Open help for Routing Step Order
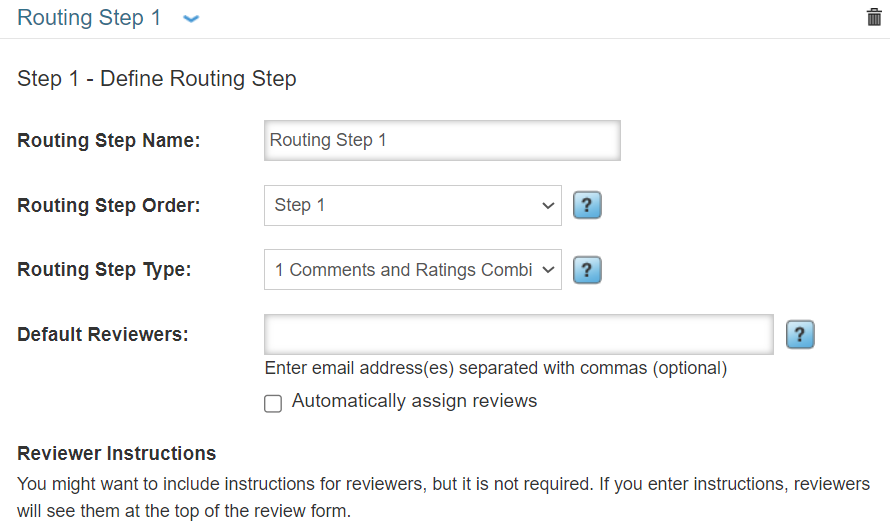Image resolution: width=890 pixels, height=529 pixels. point(586,206)
